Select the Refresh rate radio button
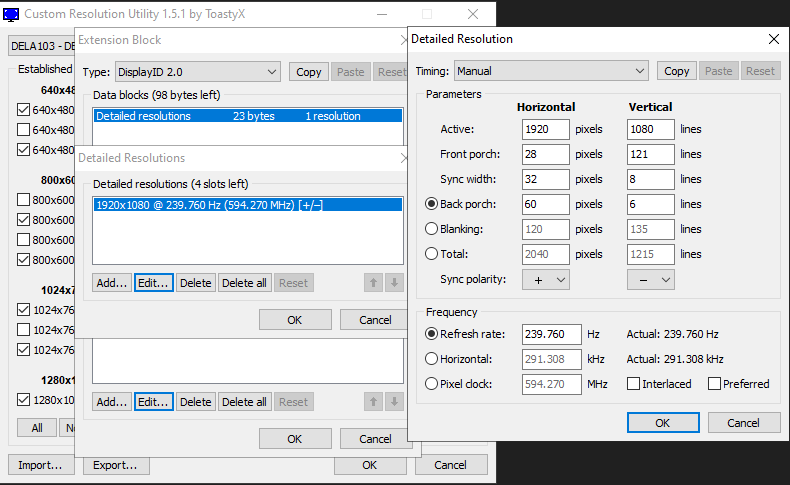Screen dimensions: 790x485 pos(431,334)
